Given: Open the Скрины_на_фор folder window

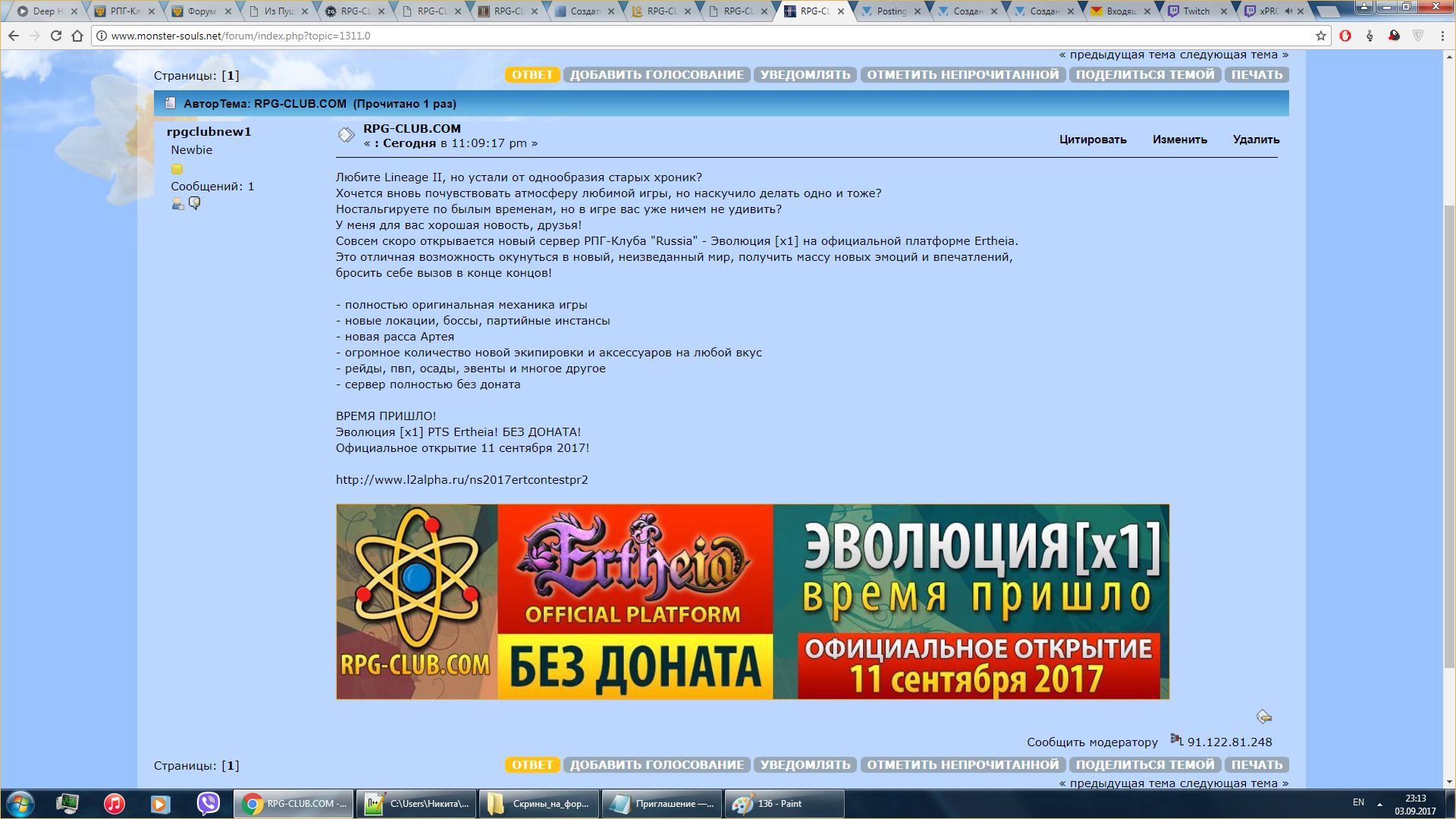Looking at the screenshot, I should pyautogui.click(x=539, y=804).
